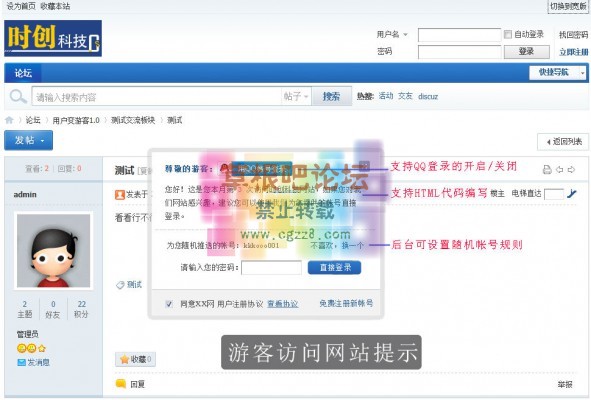Toggle the agree user agreement checkbox
591x400 pixels.
point(169,304)
